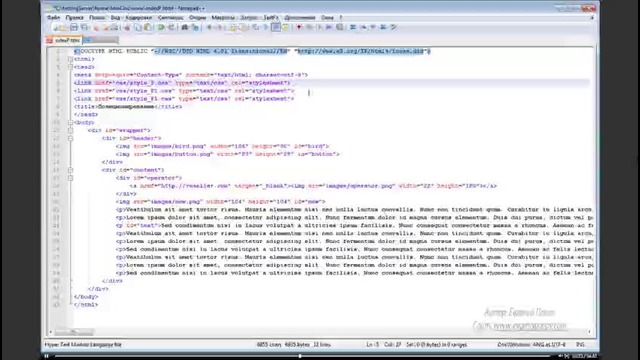Click the title tag line in code
The width and height of the screenshot is (640, 360).
(x=128, y=107)
